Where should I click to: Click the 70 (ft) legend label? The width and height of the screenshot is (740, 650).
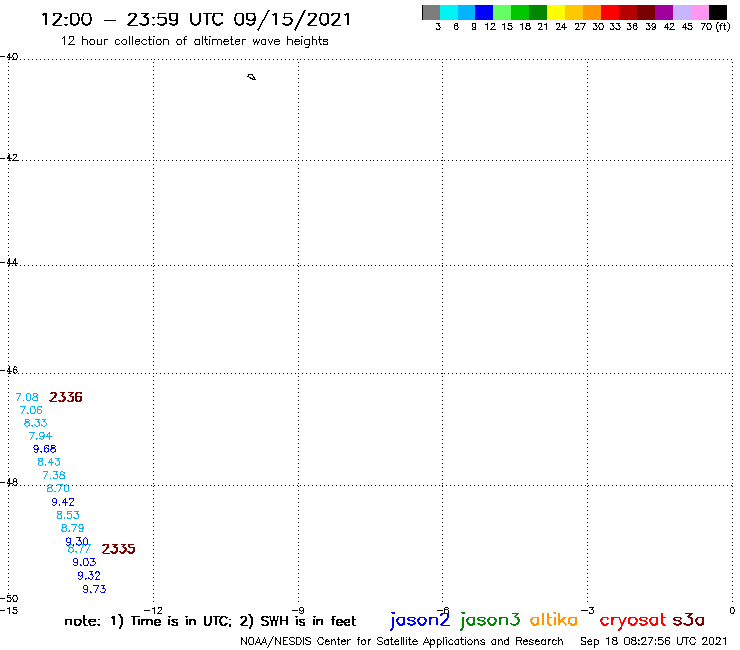point(715,26)
